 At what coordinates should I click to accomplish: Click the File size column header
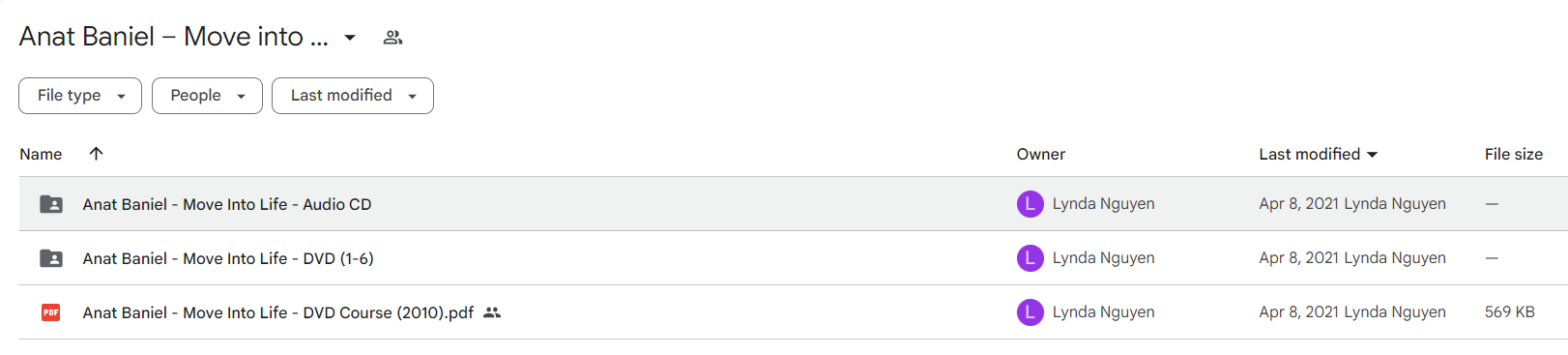coord(1514,154)
